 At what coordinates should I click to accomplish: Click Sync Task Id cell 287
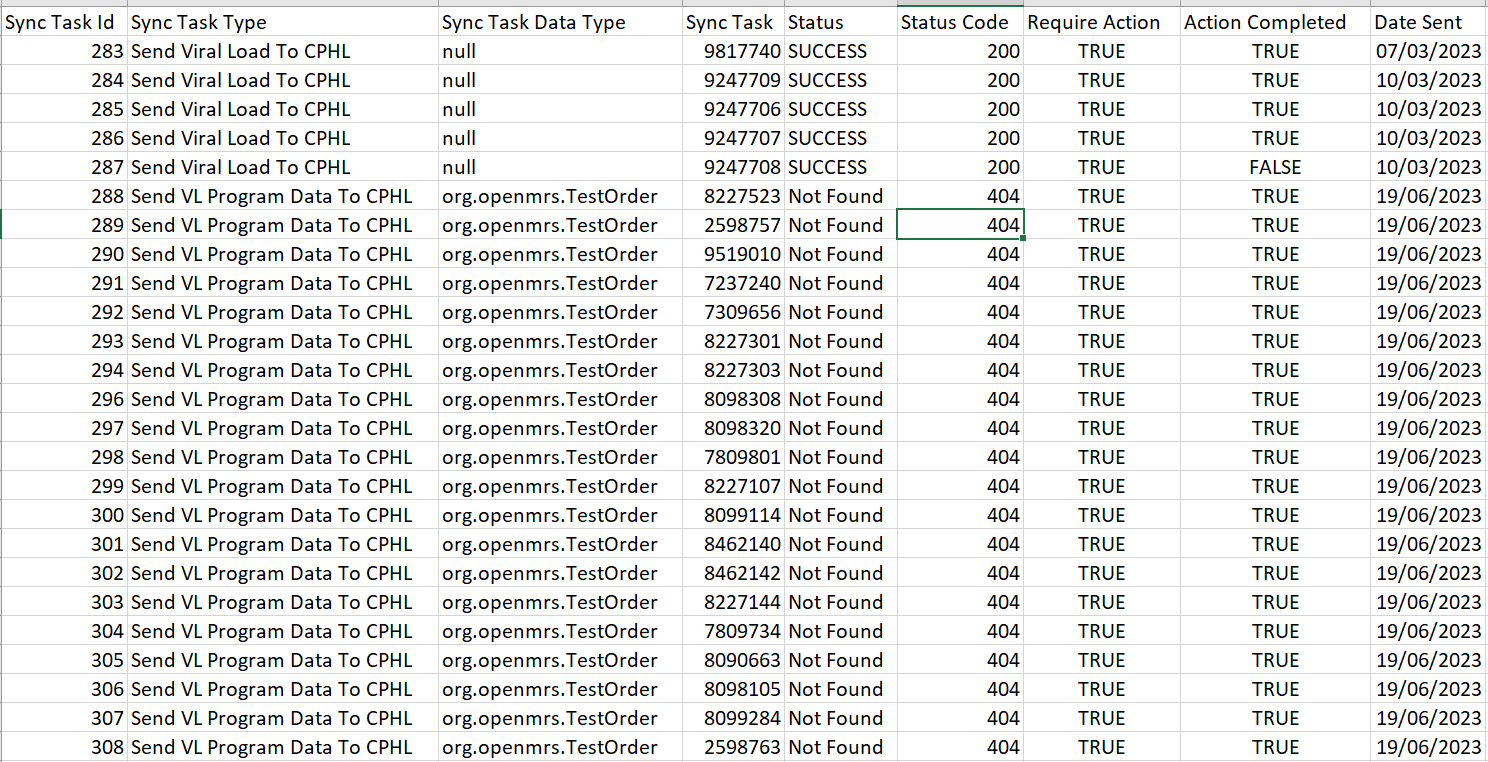63,167
